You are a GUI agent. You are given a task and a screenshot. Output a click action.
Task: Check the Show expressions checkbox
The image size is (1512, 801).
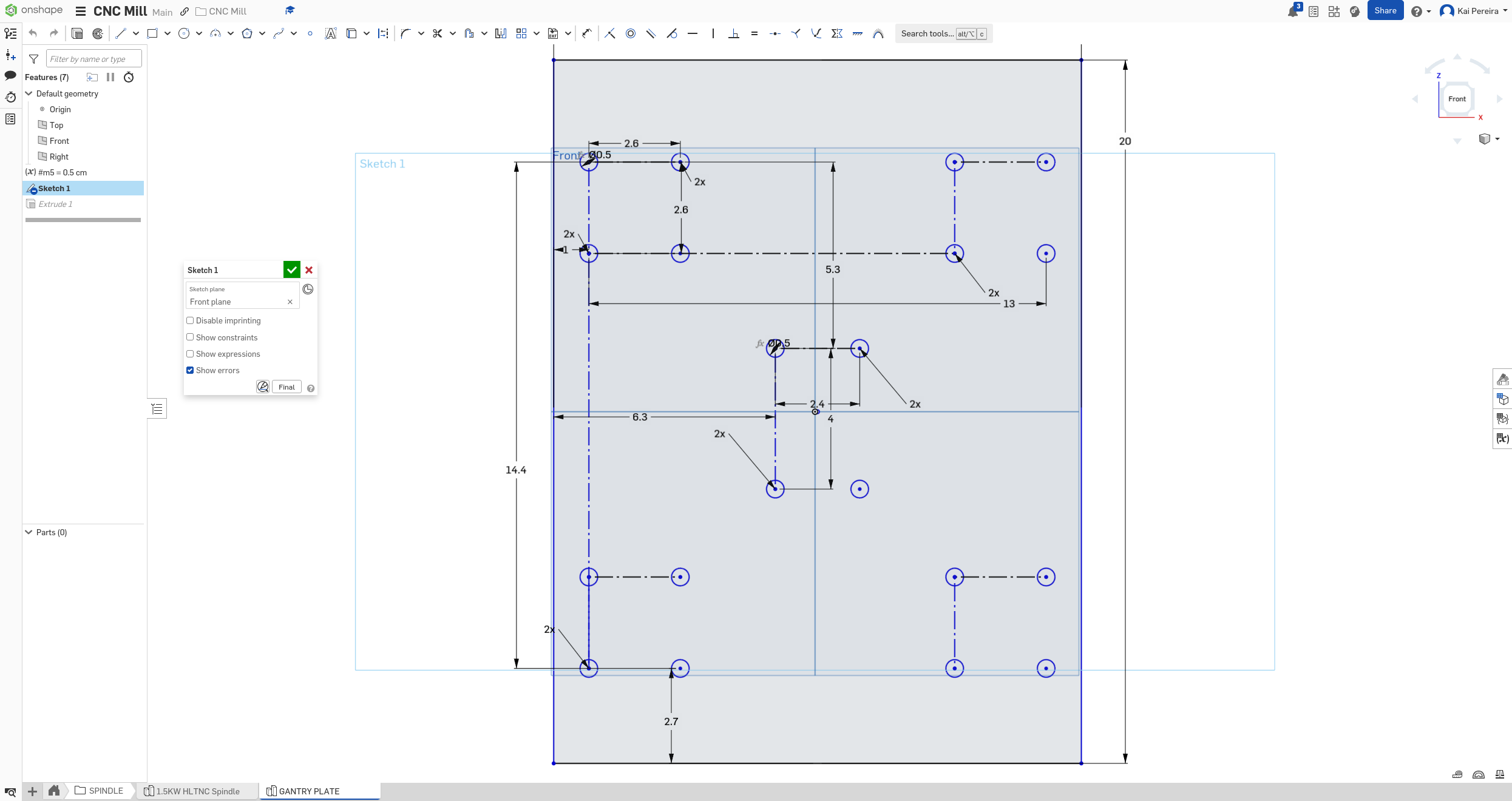pyautogui.click(x=189, y=354)
